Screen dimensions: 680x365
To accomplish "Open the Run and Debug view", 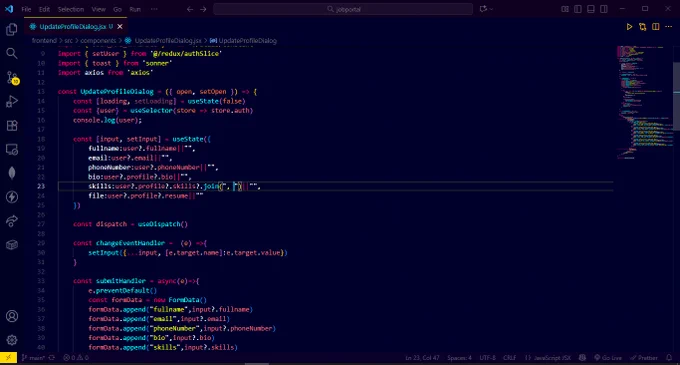I will pos(12,101).
